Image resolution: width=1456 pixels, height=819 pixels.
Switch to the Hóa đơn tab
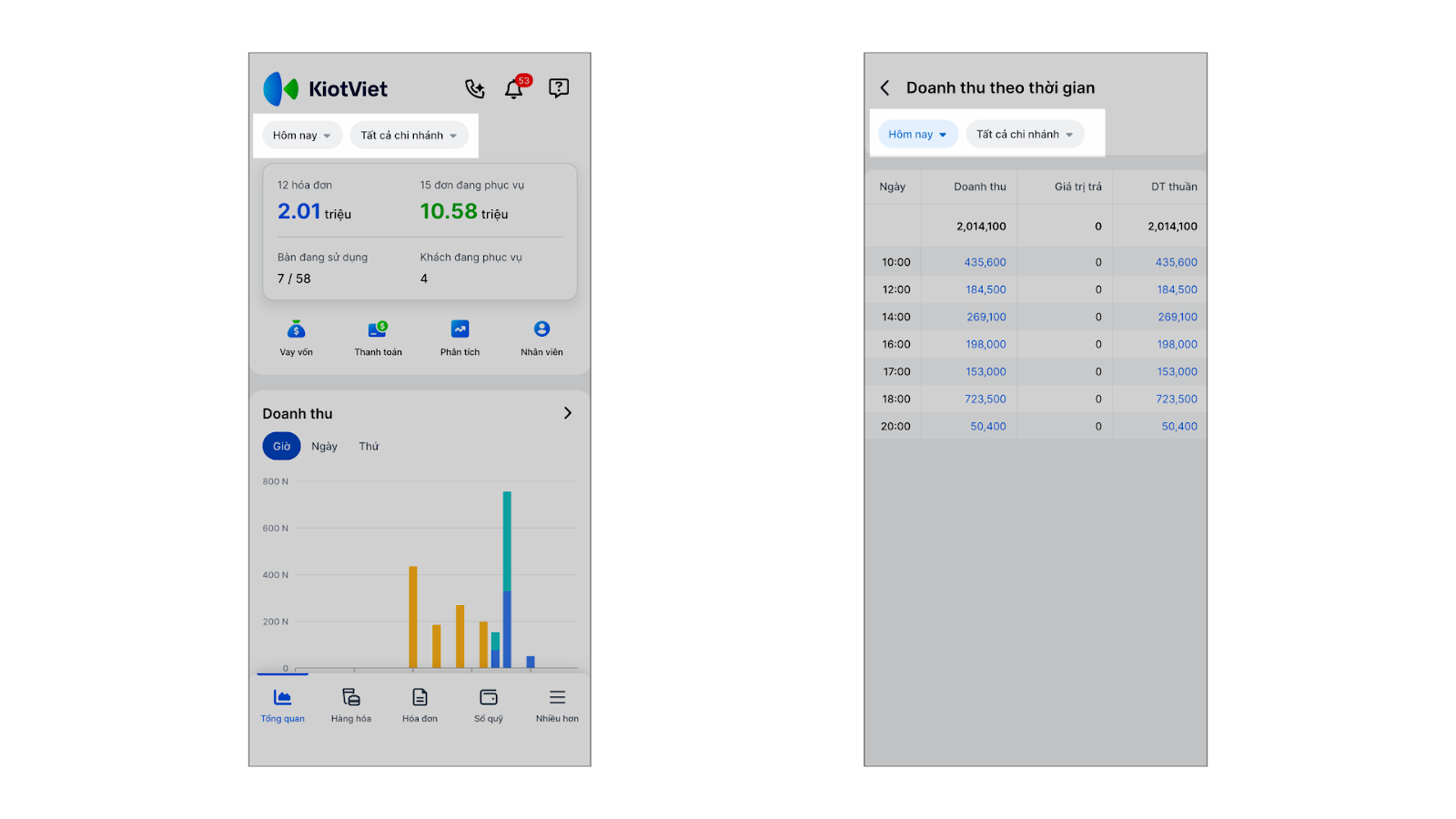[420, 706]
